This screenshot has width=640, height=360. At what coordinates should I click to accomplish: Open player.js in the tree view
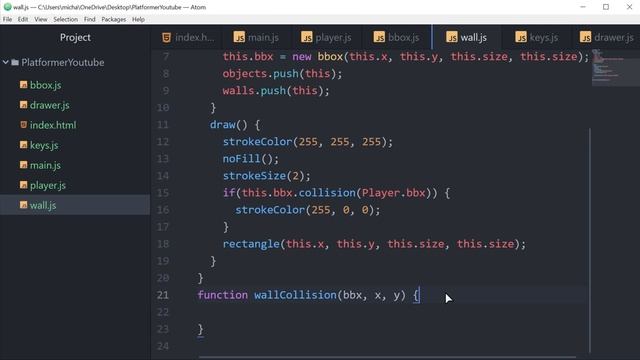[75, 185]
